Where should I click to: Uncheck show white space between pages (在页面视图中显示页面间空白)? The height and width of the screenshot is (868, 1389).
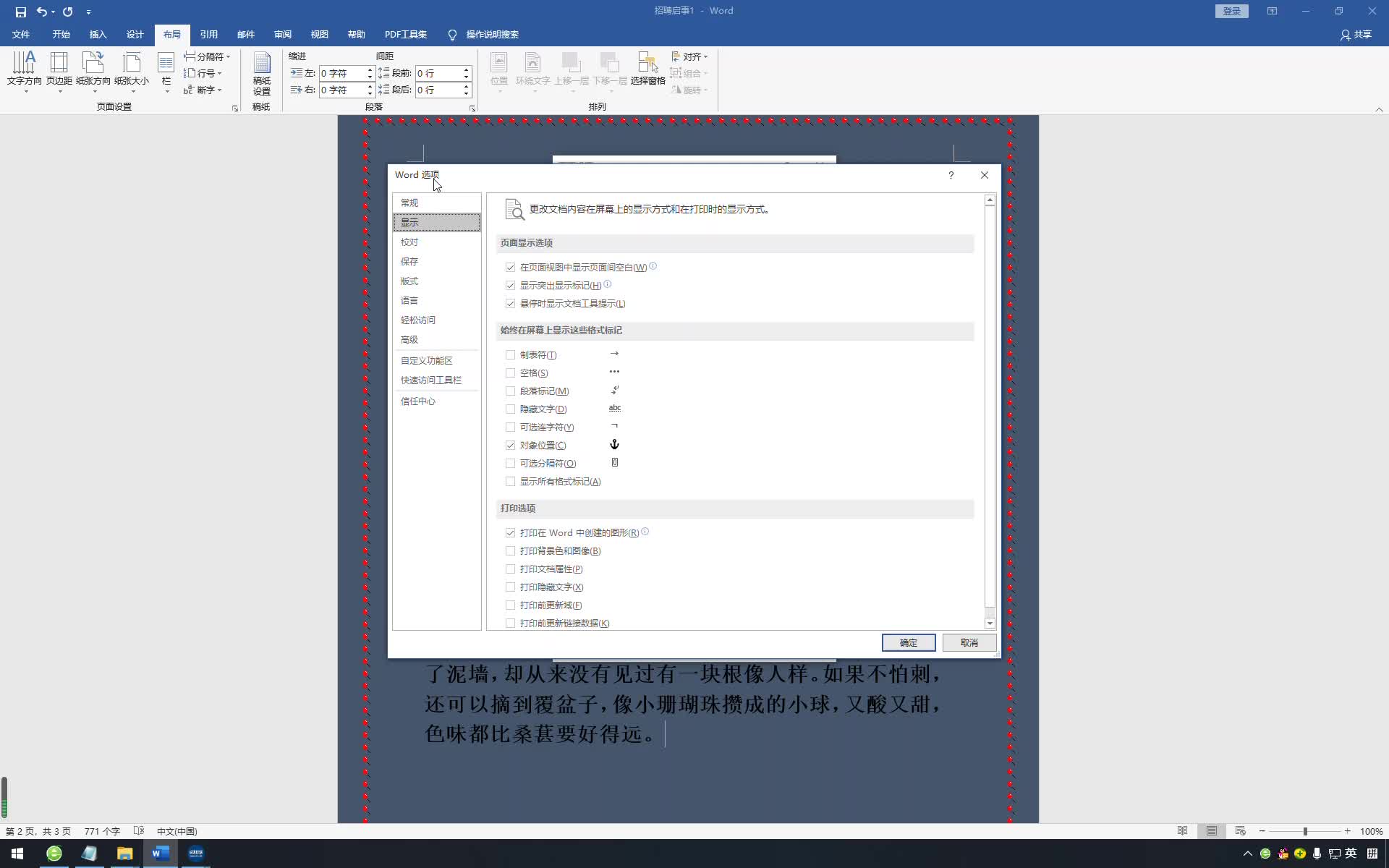click(511, 268)
